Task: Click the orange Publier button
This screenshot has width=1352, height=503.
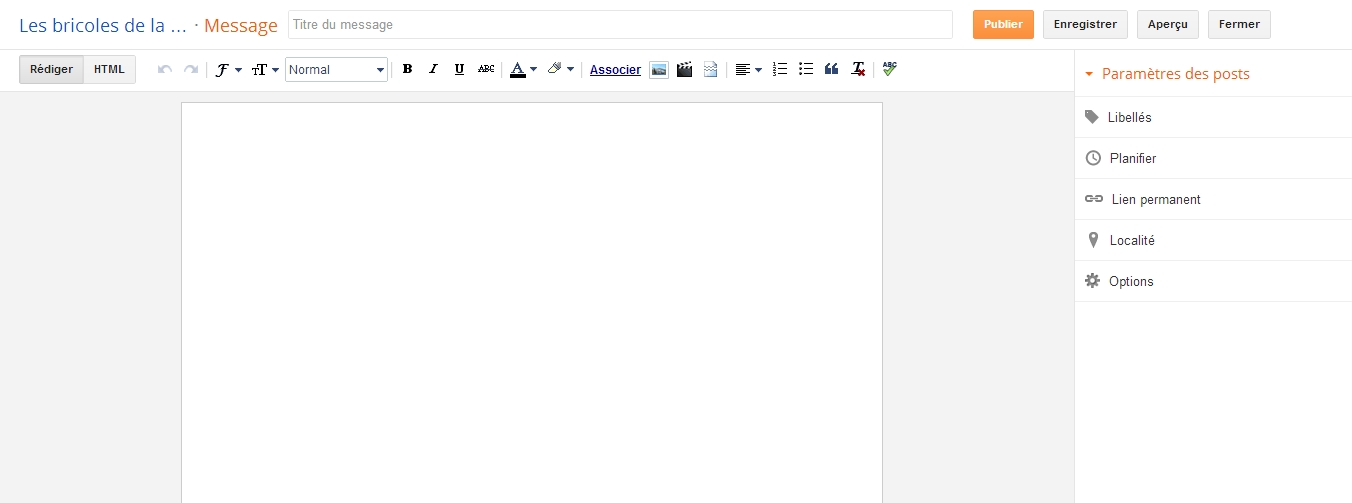Action: [1003, 24]
